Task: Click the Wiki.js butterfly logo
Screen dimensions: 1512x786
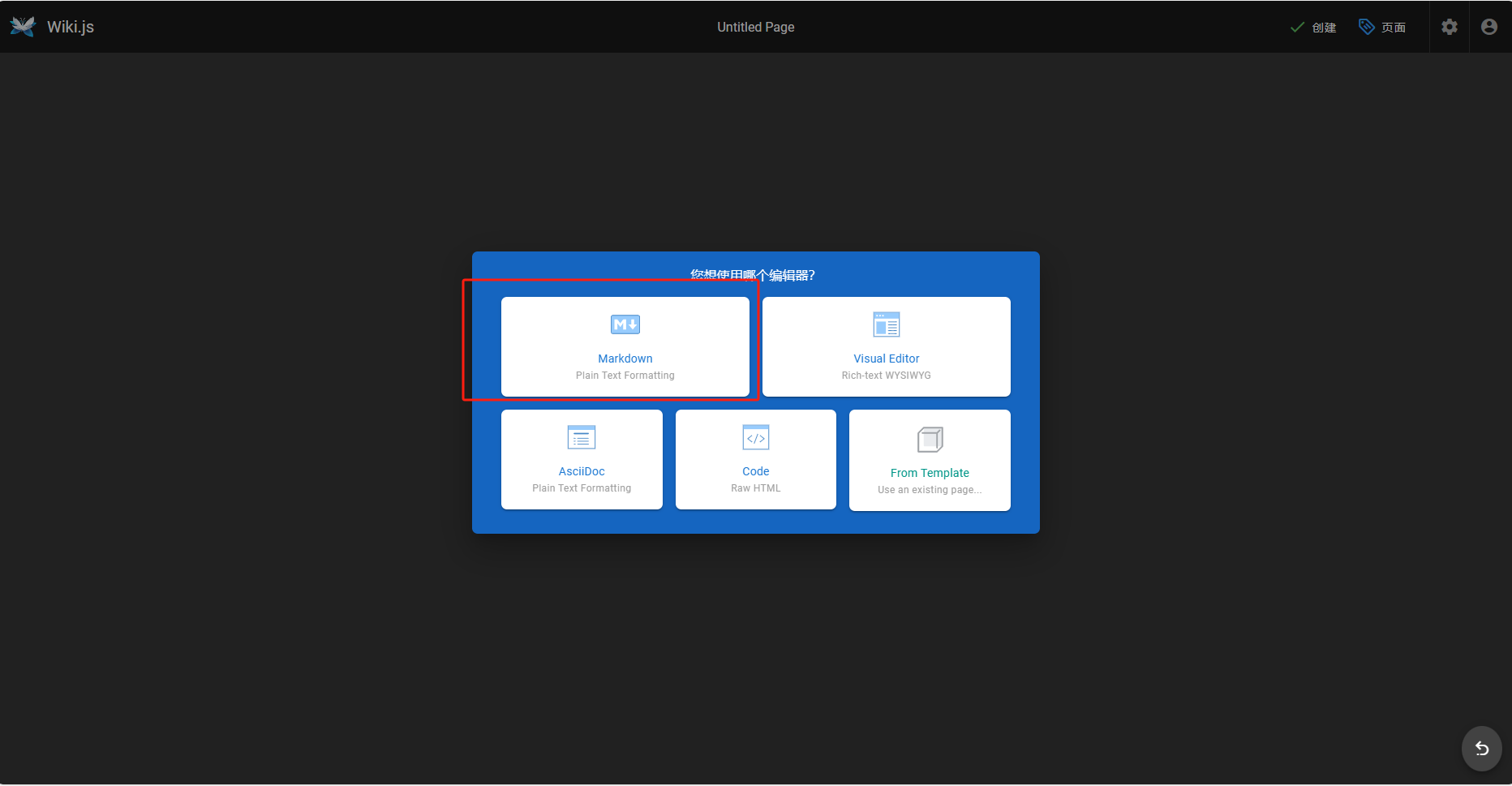Action: 23,27
